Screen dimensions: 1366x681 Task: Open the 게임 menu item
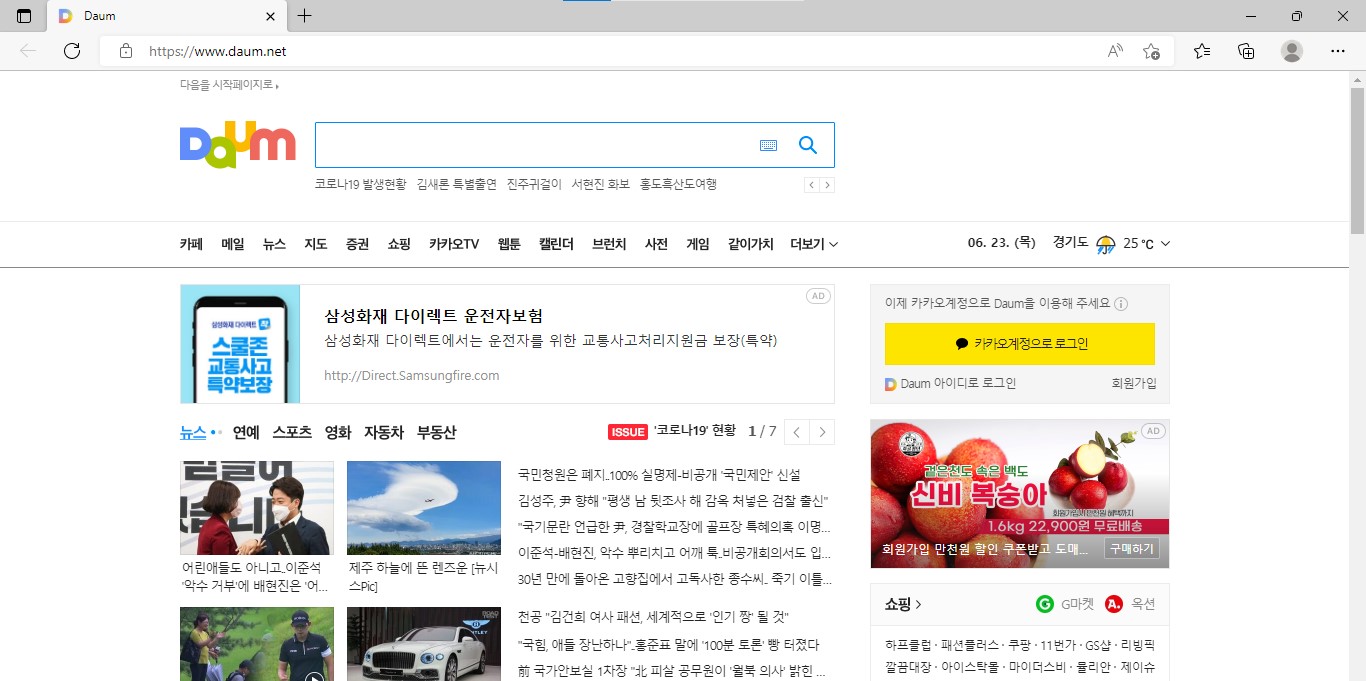coord(698,244)
